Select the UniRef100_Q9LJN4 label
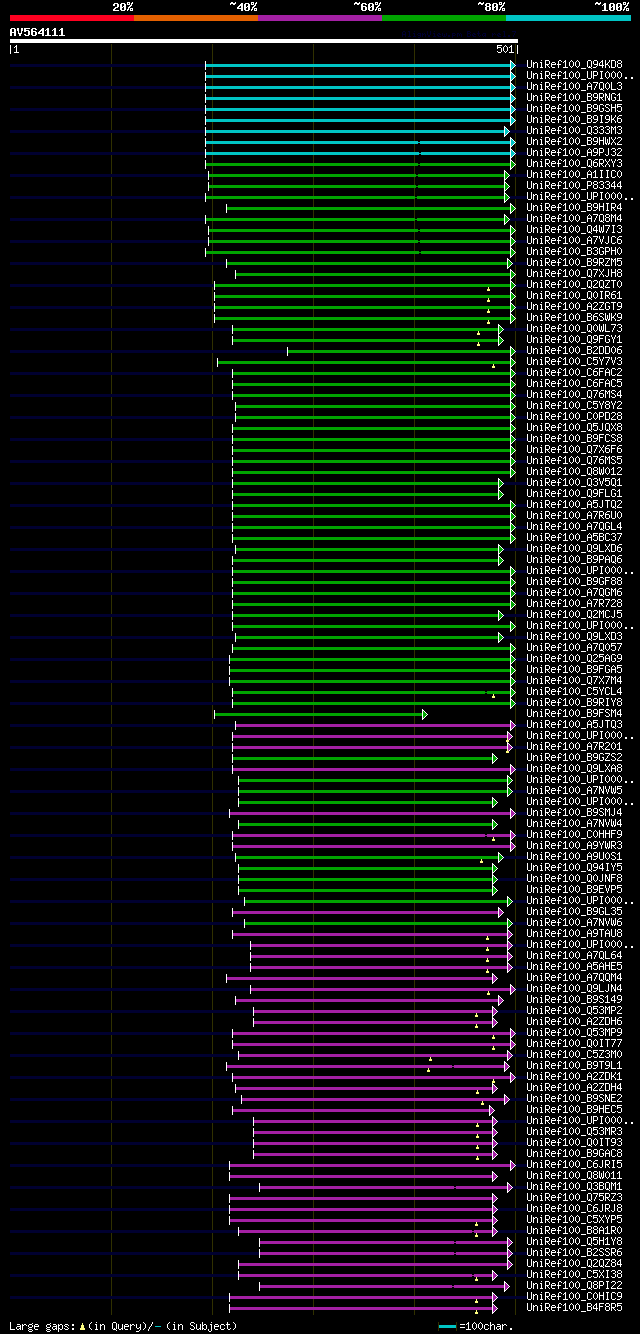This screenshot has height=1334, width=640. pyautogui.click(x=574, y=988)
